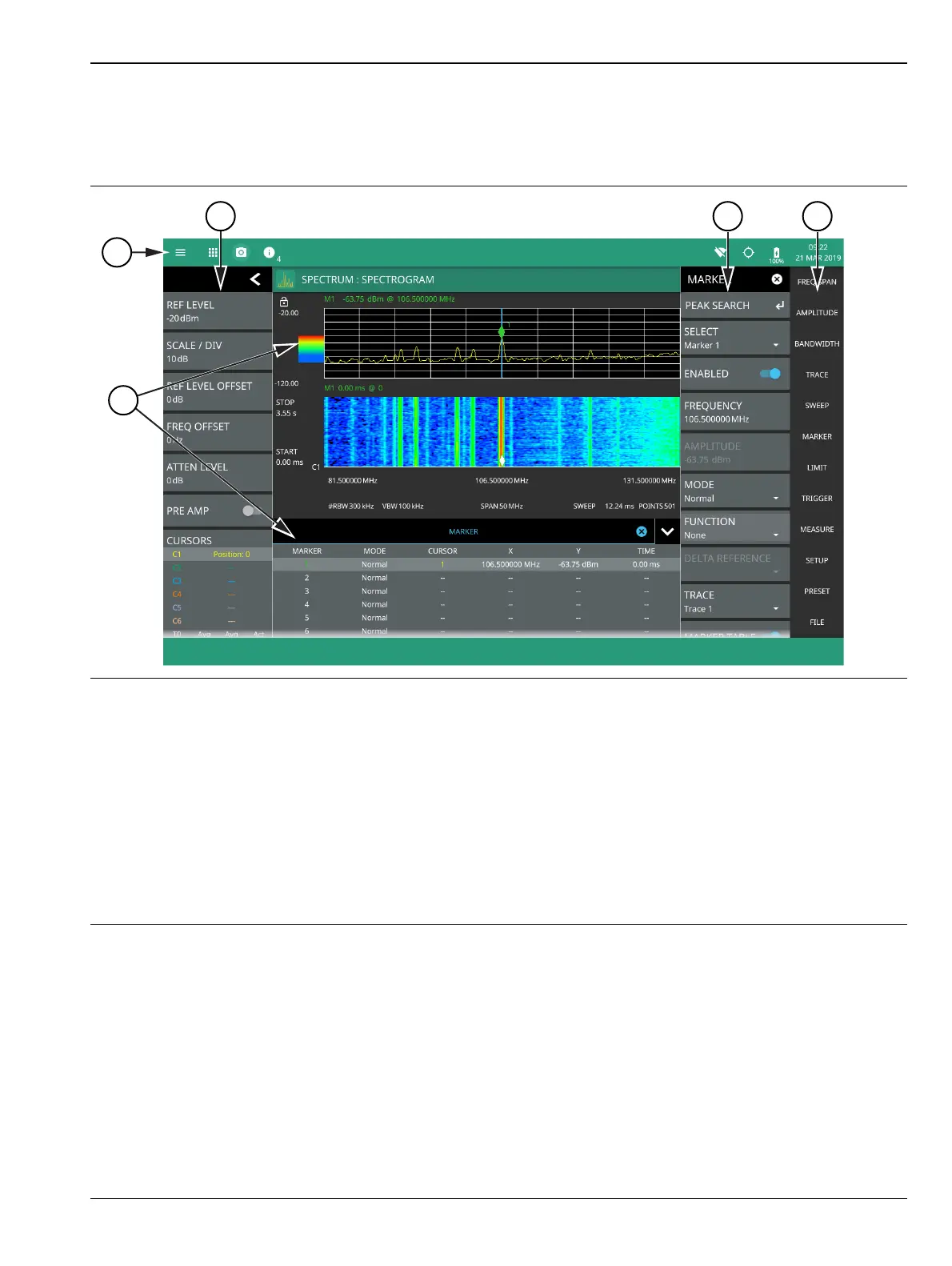Edit marker FREQUENCY 106.500000 MHz
Image resolution: width=952 pixels, height=1266 pixels.
click(x=735, y=412)
